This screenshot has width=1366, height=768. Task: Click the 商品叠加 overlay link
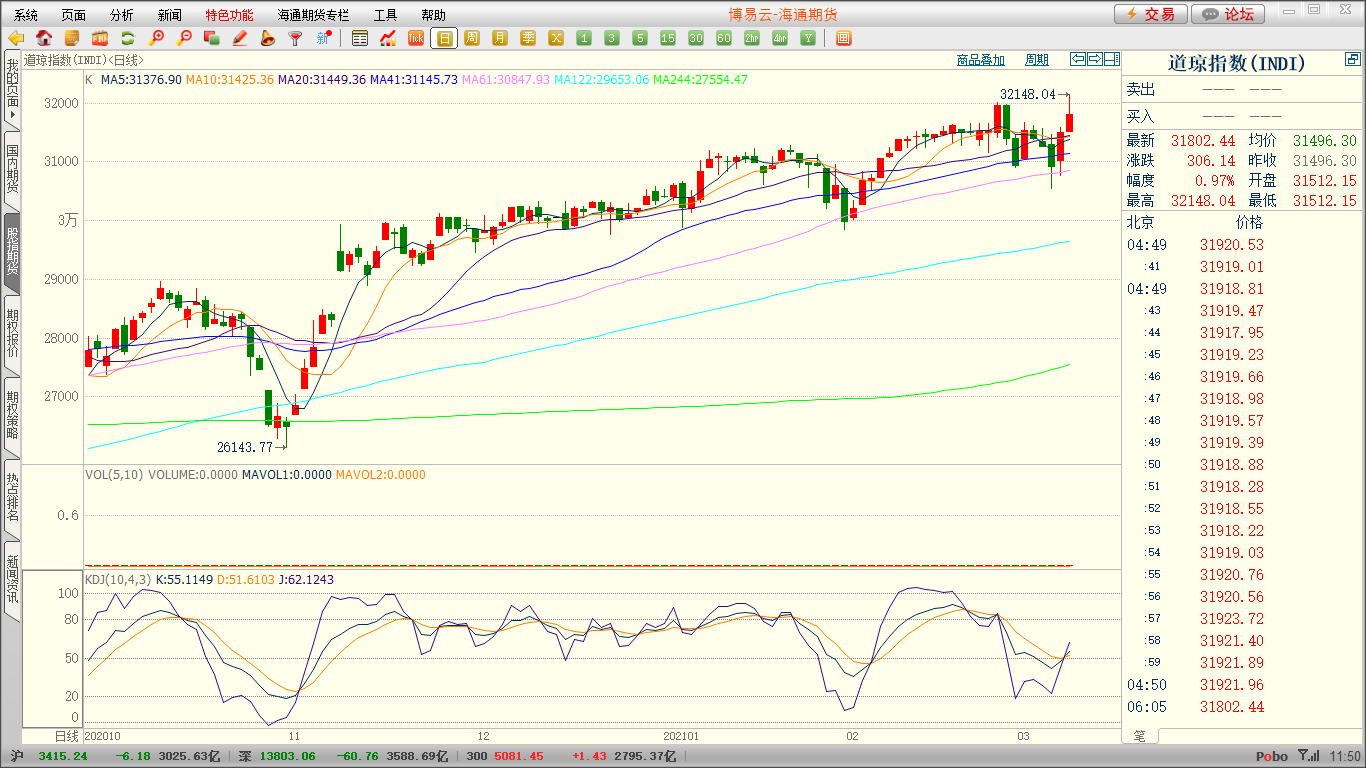tap(981, 60)
